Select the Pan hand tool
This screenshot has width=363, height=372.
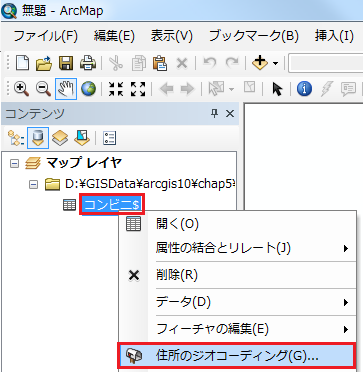click(66, 89)
